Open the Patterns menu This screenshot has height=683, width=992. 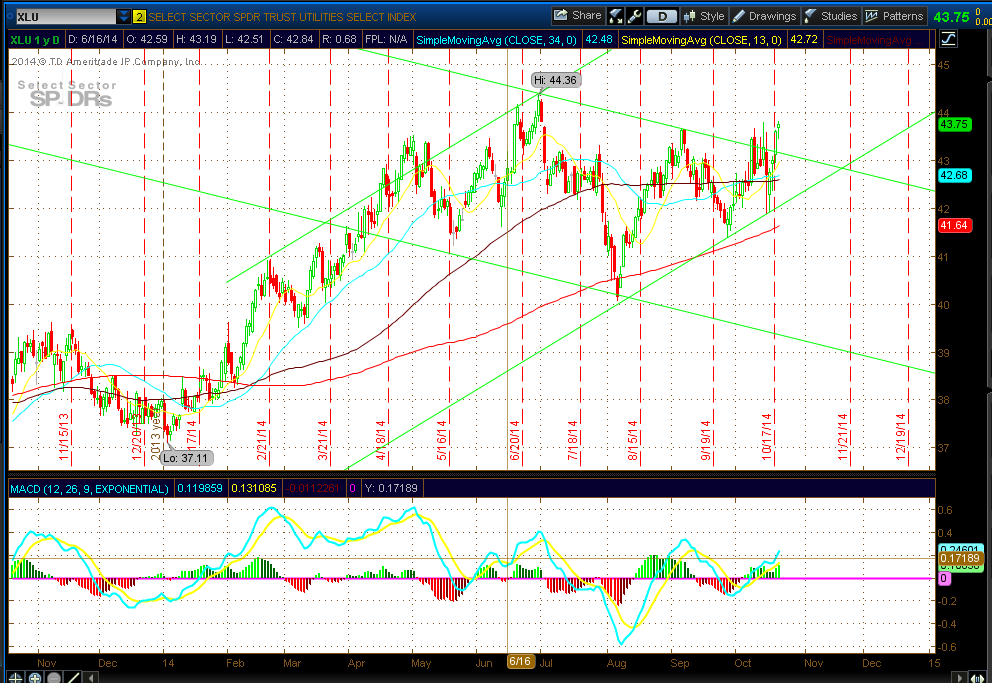coord(894,16)
